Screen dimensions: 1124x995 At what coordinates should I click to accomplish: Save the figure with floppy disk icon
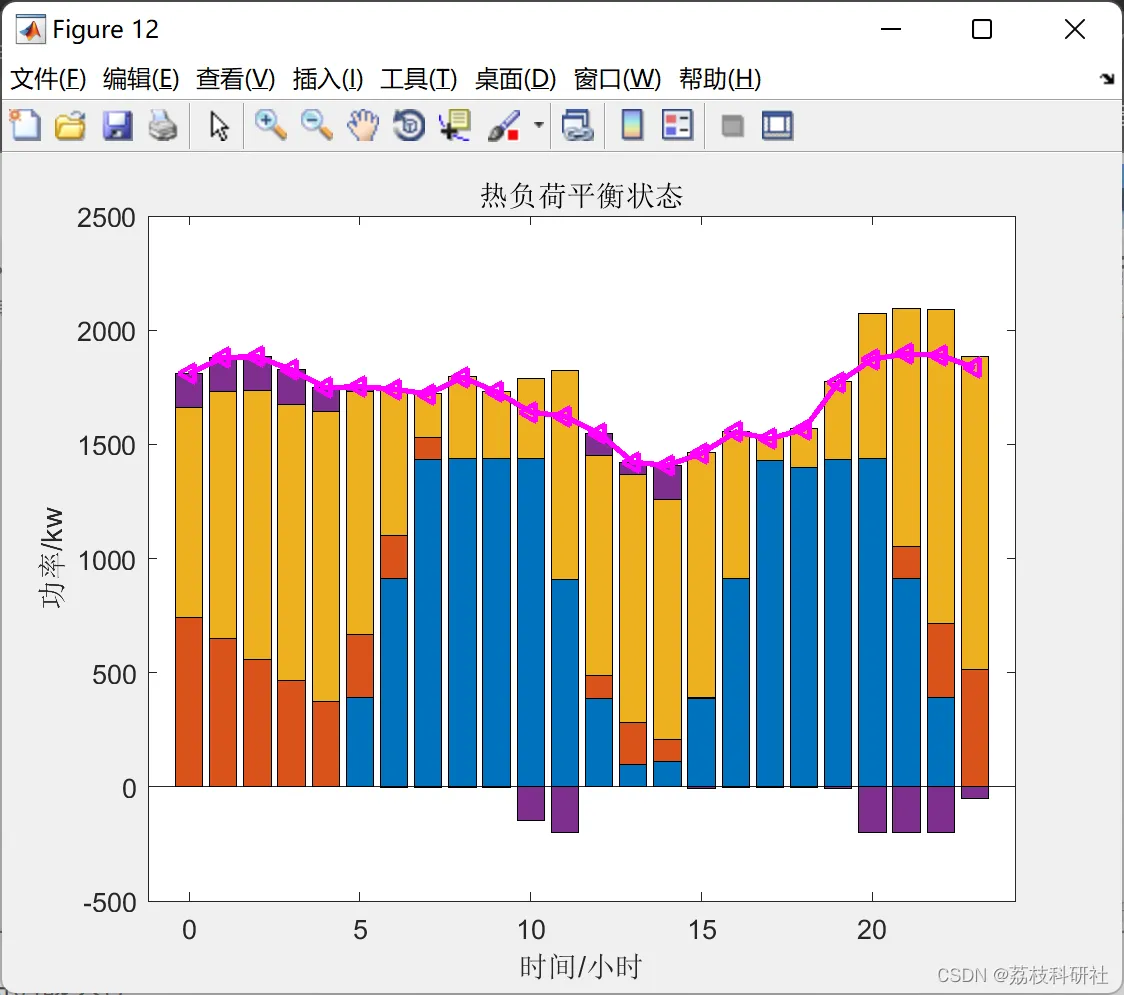(x=117, y=125)
